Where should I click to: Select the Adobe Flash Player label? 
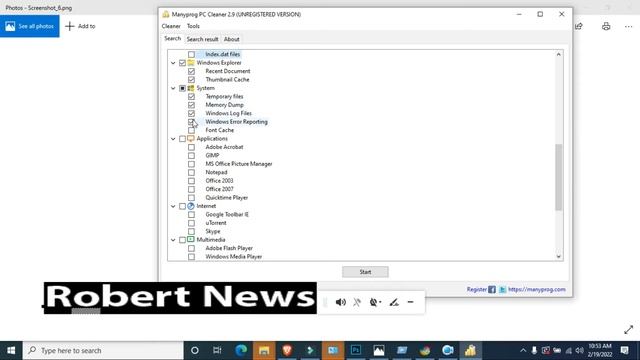tap(229, 248)
